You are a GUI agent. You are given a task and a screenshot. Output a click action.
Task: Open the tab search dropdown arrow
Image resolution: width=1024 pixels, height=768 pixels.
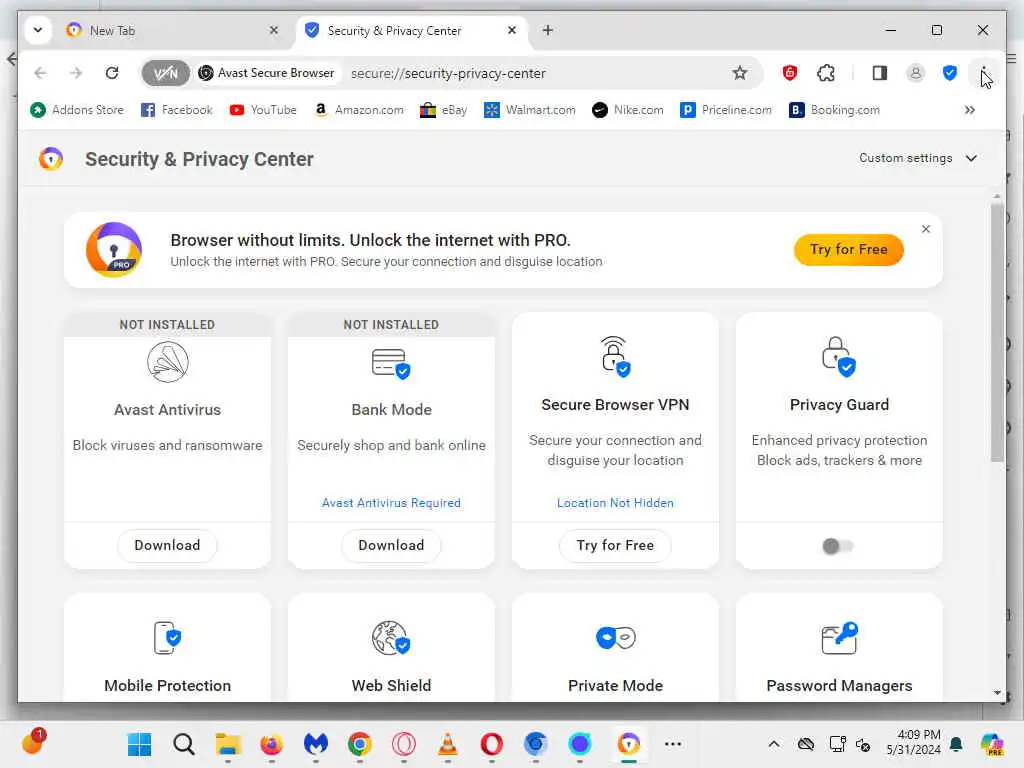pos(37,30)
